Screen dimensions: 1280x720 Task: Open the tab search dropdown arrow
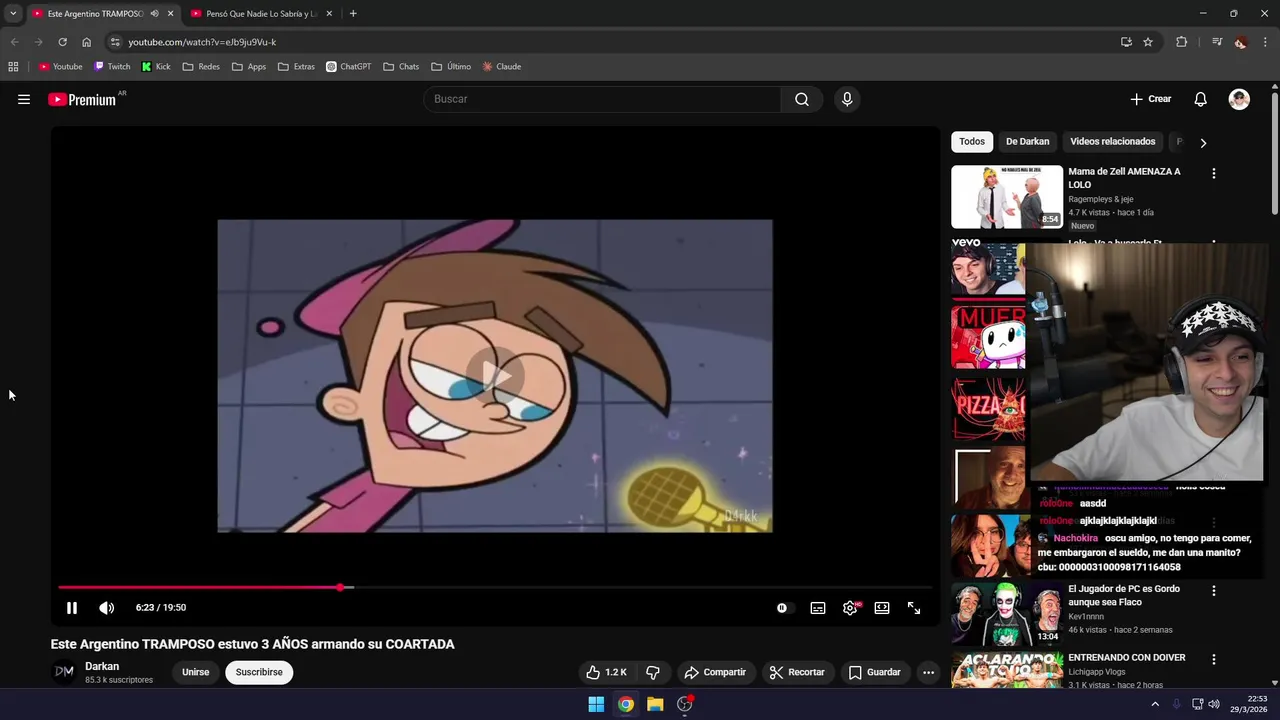click(13, 14)
